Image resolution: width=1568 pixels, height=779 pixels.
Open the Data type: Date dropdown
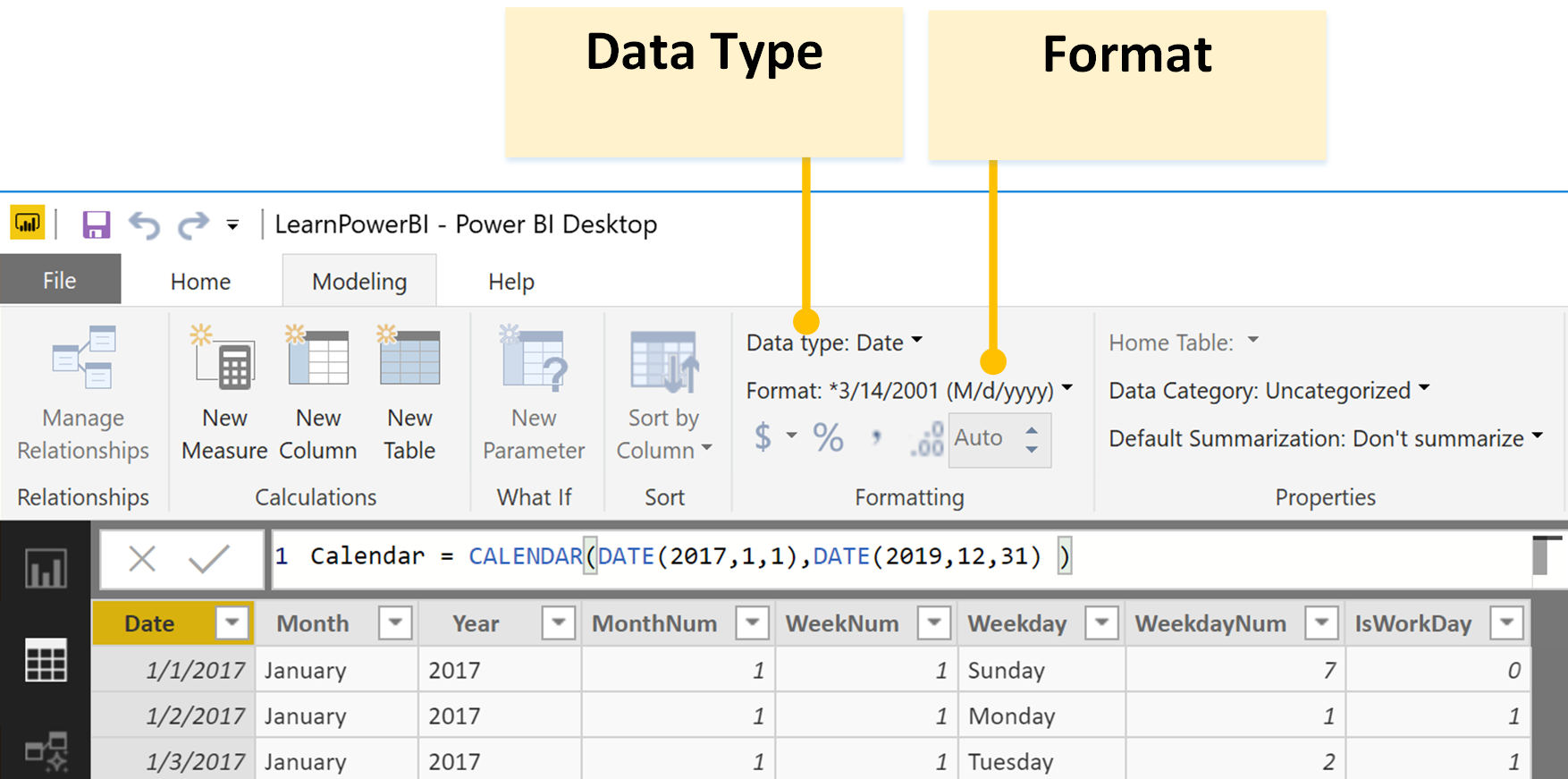tap(834, 343)
